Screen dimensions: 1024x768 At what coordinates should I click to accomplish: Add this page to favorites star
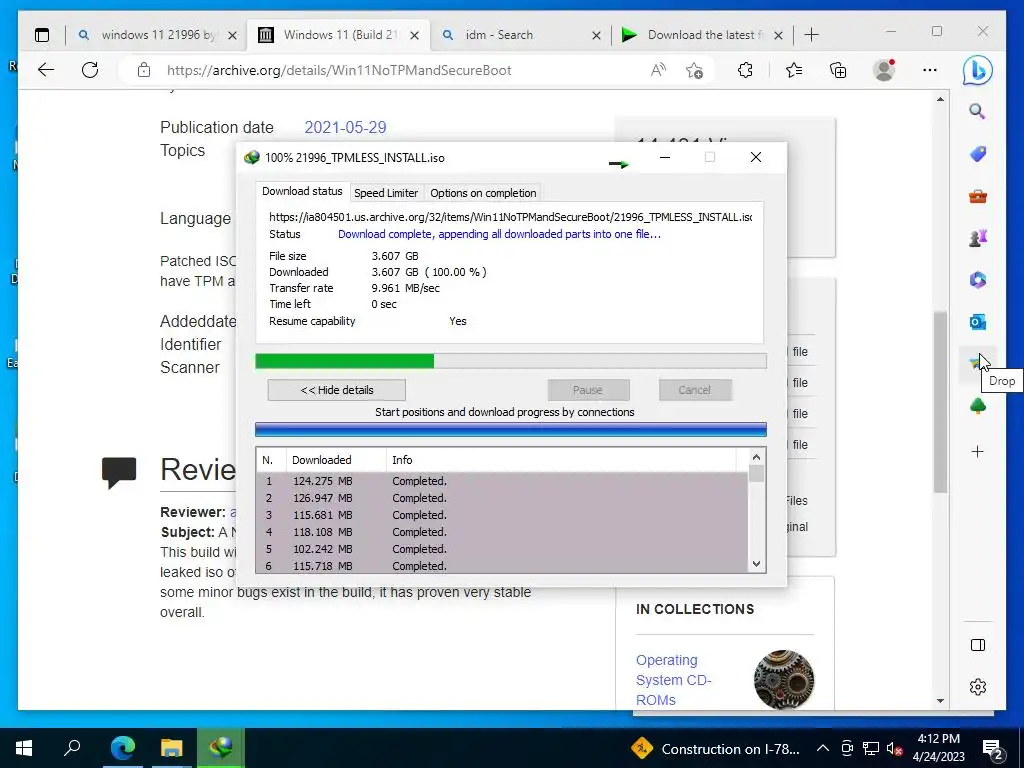(695, 70)
